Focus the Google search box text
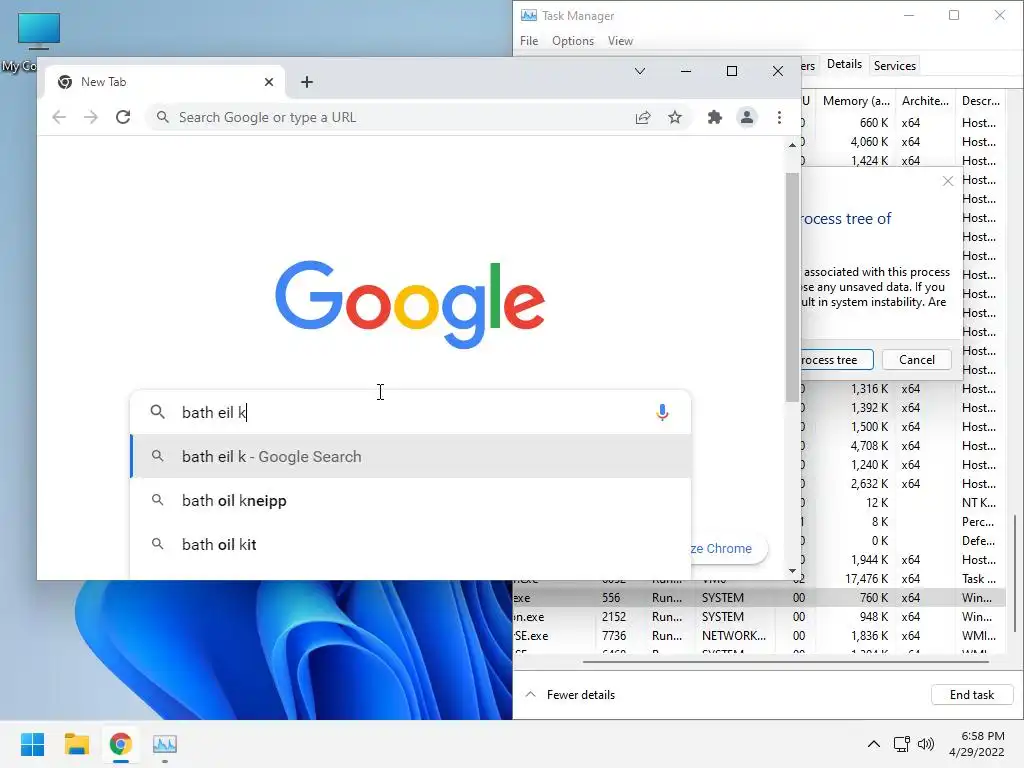 tap(411, 412)
